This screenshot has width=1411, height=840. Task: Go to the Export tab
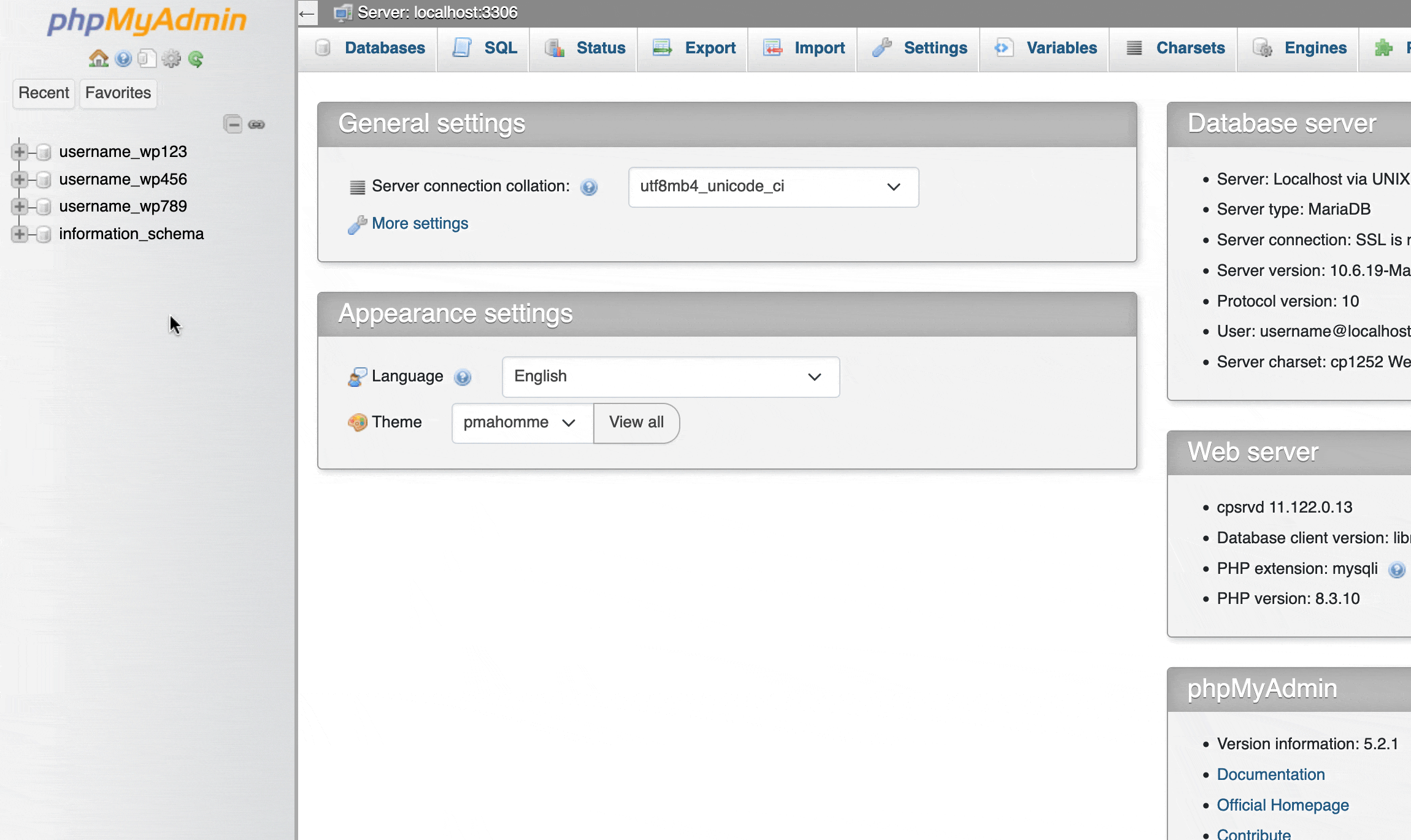pos(693,48)
